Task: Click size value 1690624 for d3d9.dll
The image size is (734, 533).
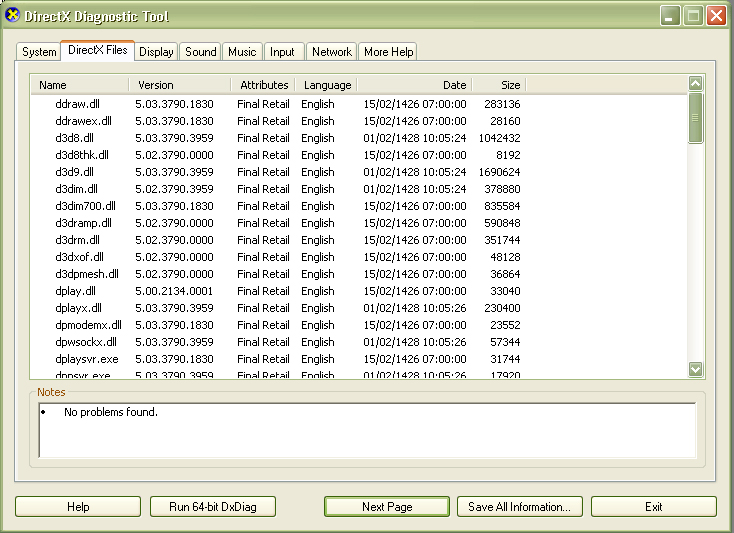Action: (x=499, y=172)
